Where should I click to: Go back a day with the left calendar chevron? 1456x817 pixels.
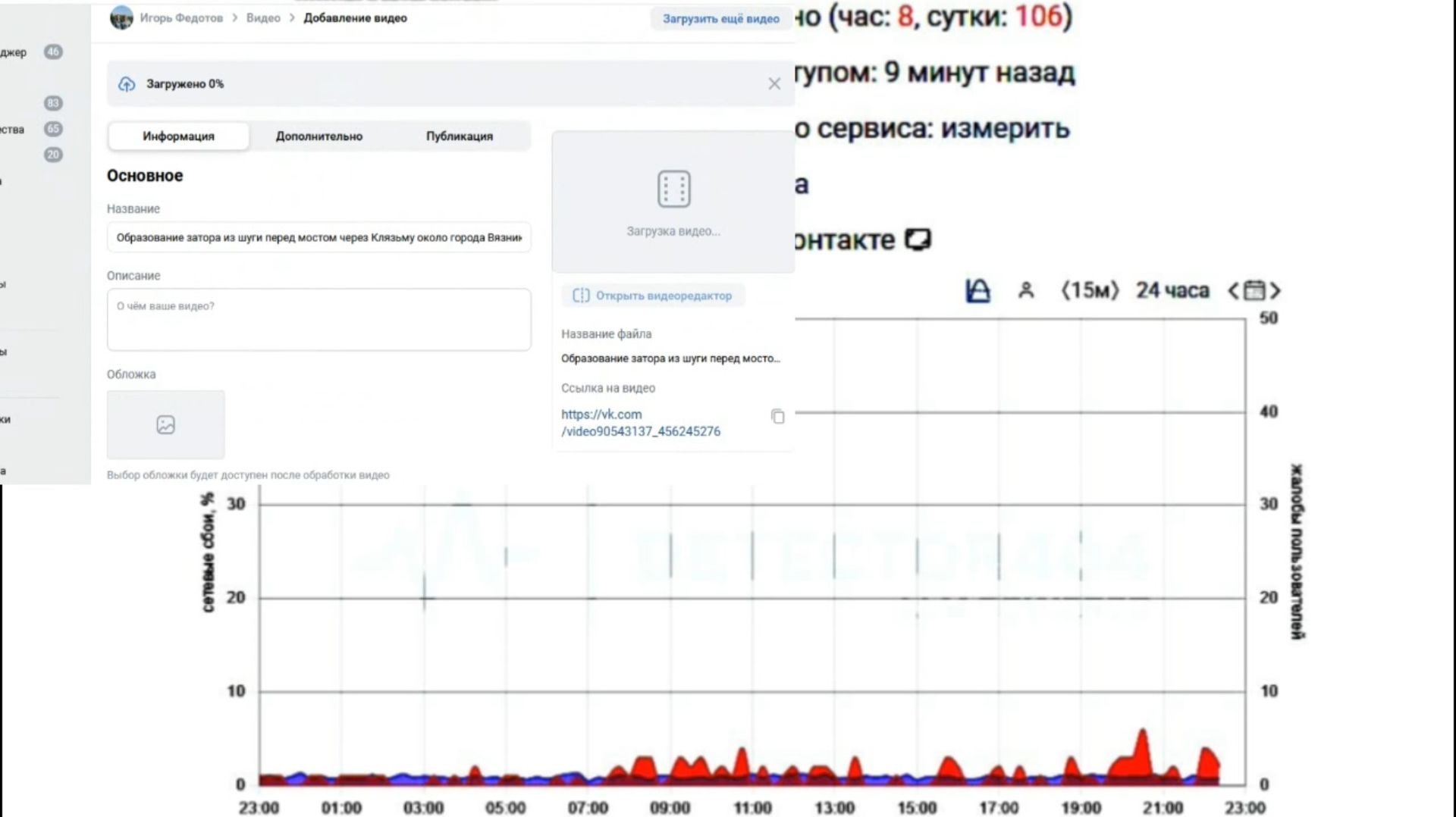[1233, 290]
